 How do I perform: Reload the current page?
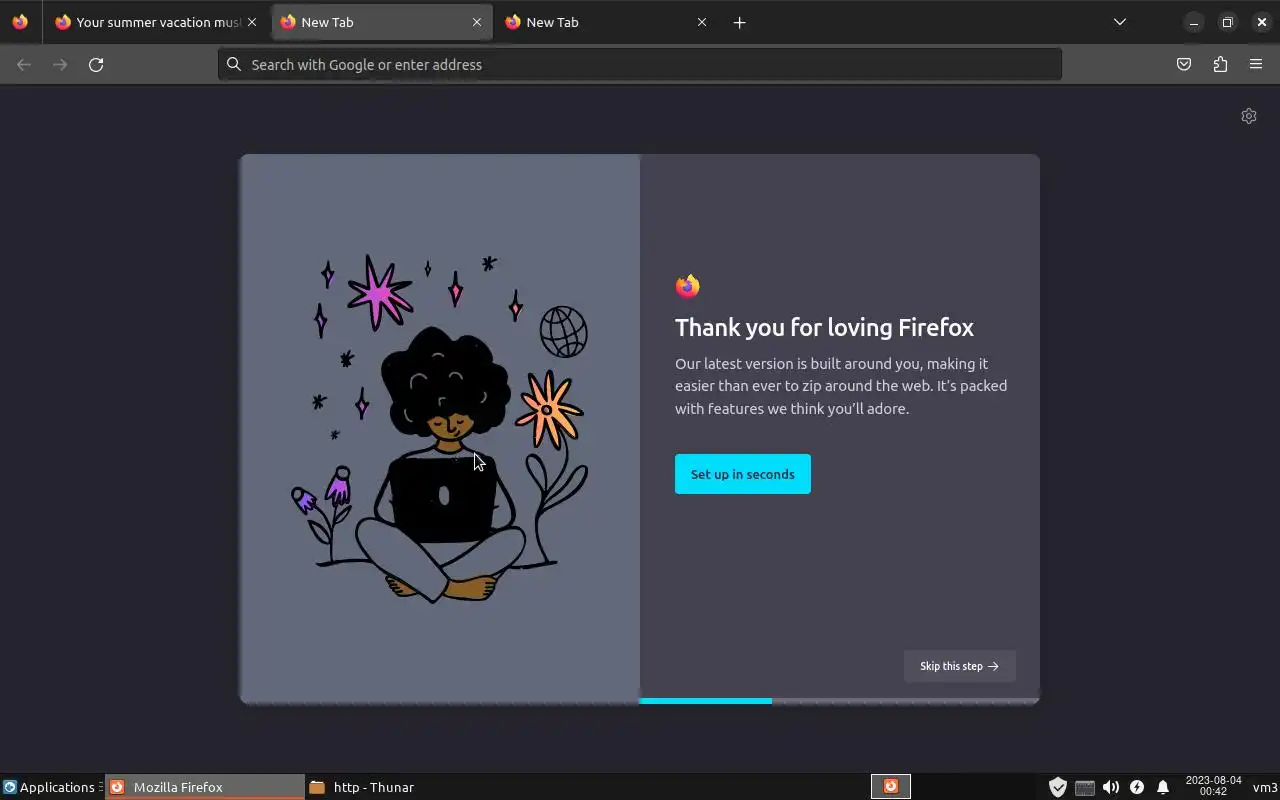96,64
